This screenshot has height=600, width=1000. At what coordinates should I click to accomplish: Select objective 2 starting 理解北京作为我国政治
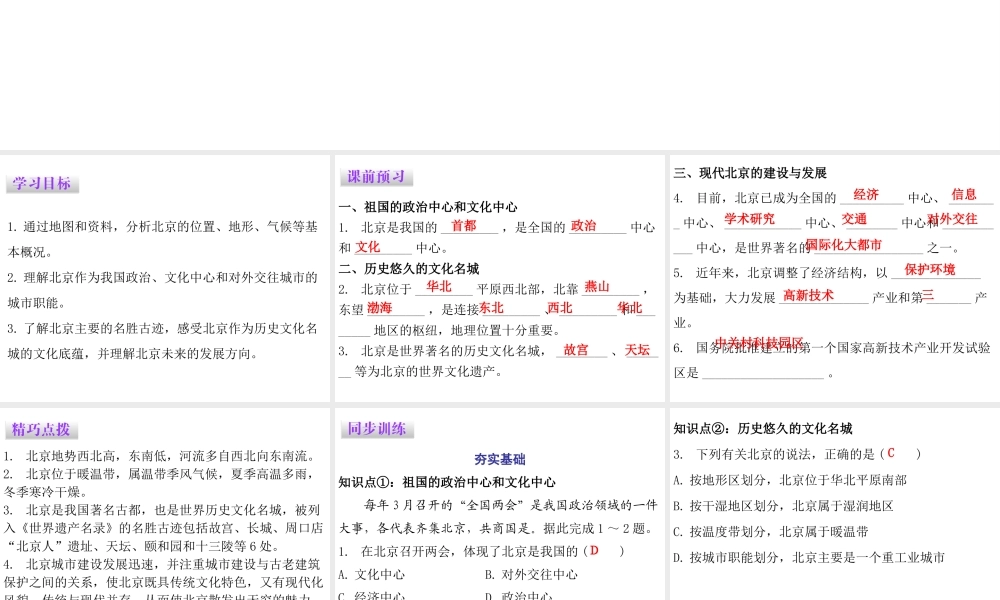pos(163,290)
